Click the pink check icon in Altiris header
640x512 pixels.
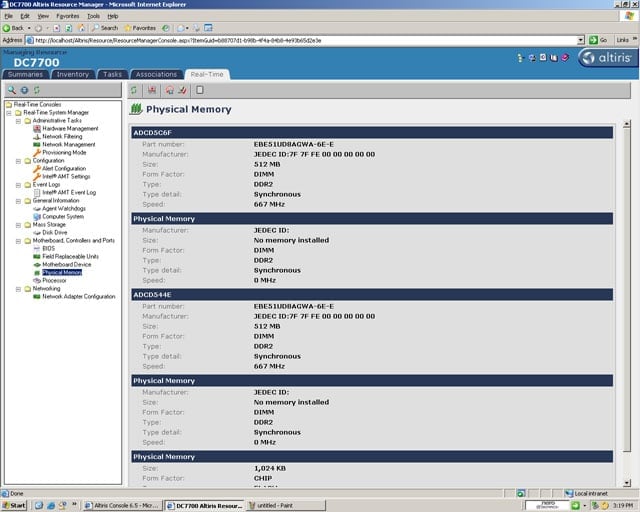click(x=565, y=58)
